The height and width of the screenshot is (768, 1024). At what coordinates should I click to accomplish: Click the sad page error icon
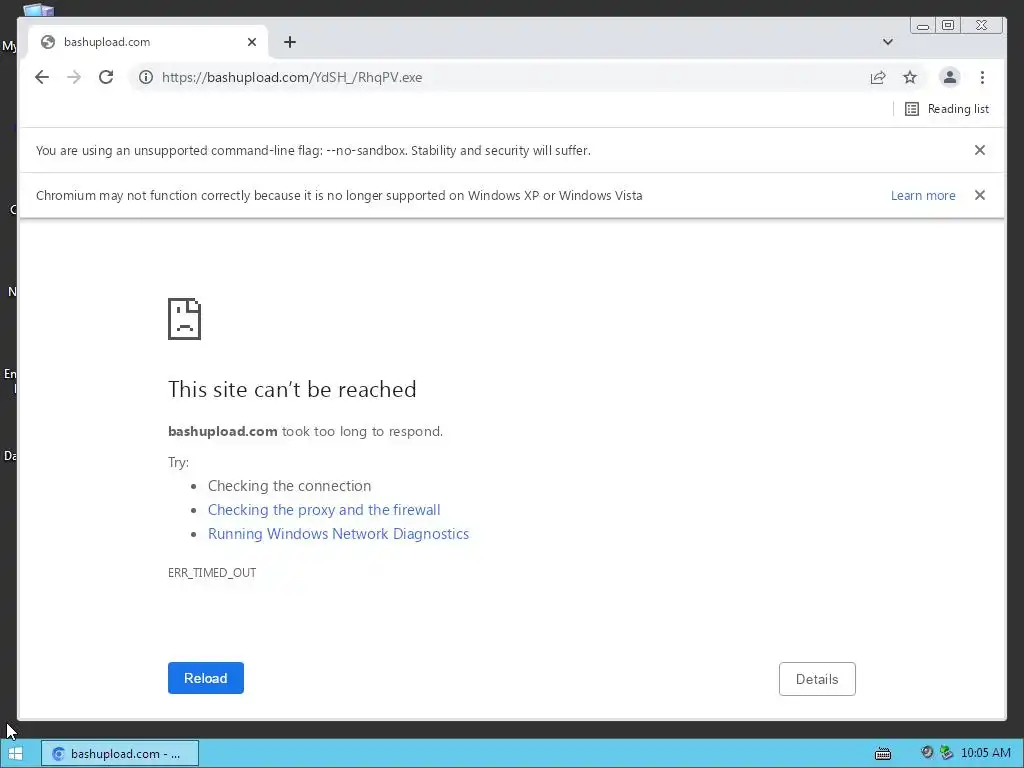tap(184, 319)
